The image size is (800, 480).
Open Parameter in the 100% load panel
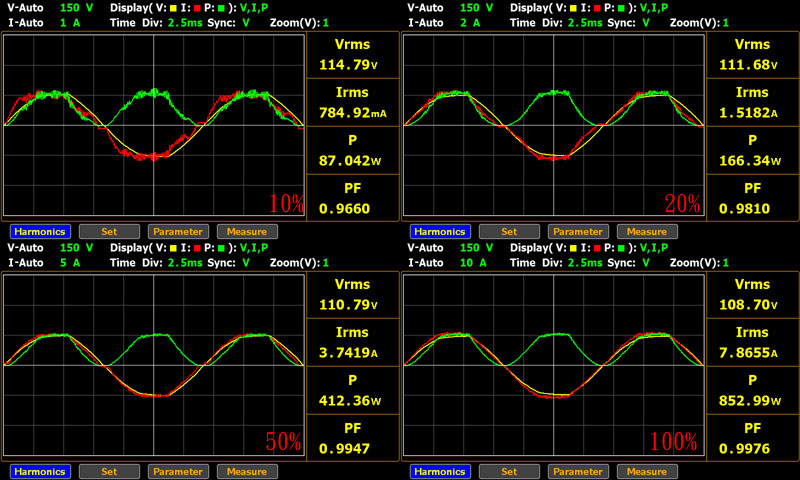[x=578, y=471]
